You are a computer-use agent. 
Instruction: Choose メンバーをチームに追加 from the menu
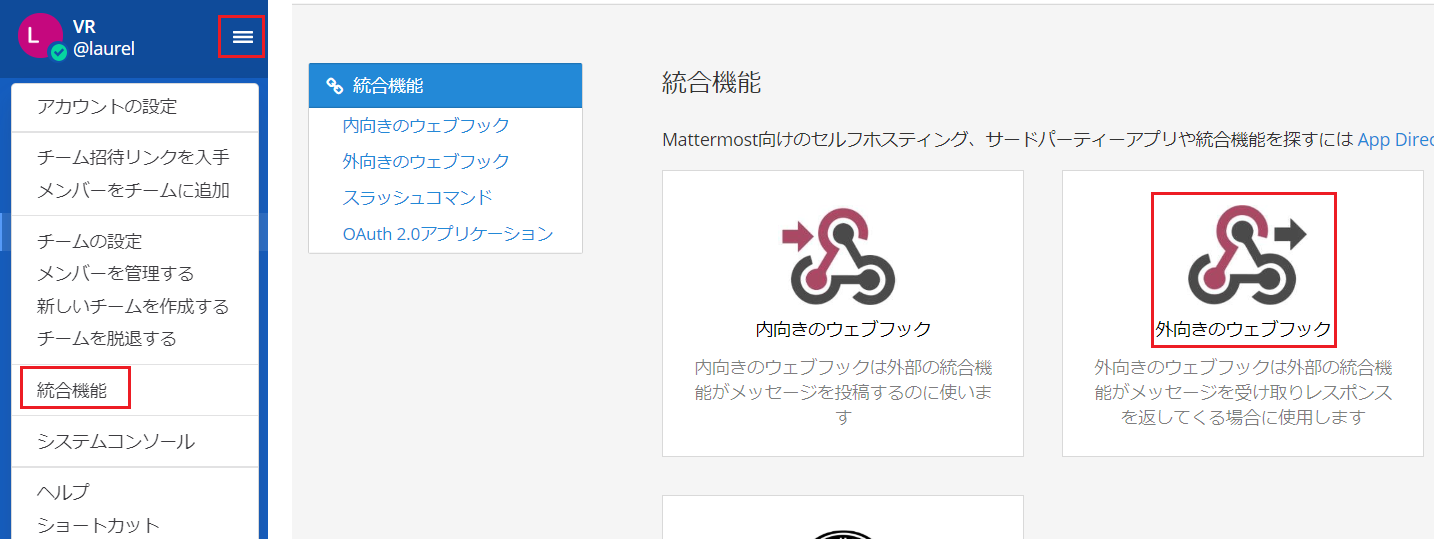pos(135,190)
